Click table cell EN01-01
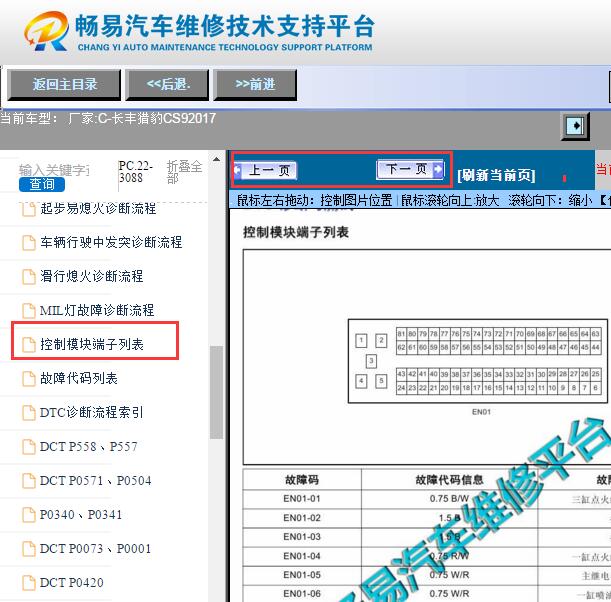Viewport: 611px width, 602px height. 302,498
